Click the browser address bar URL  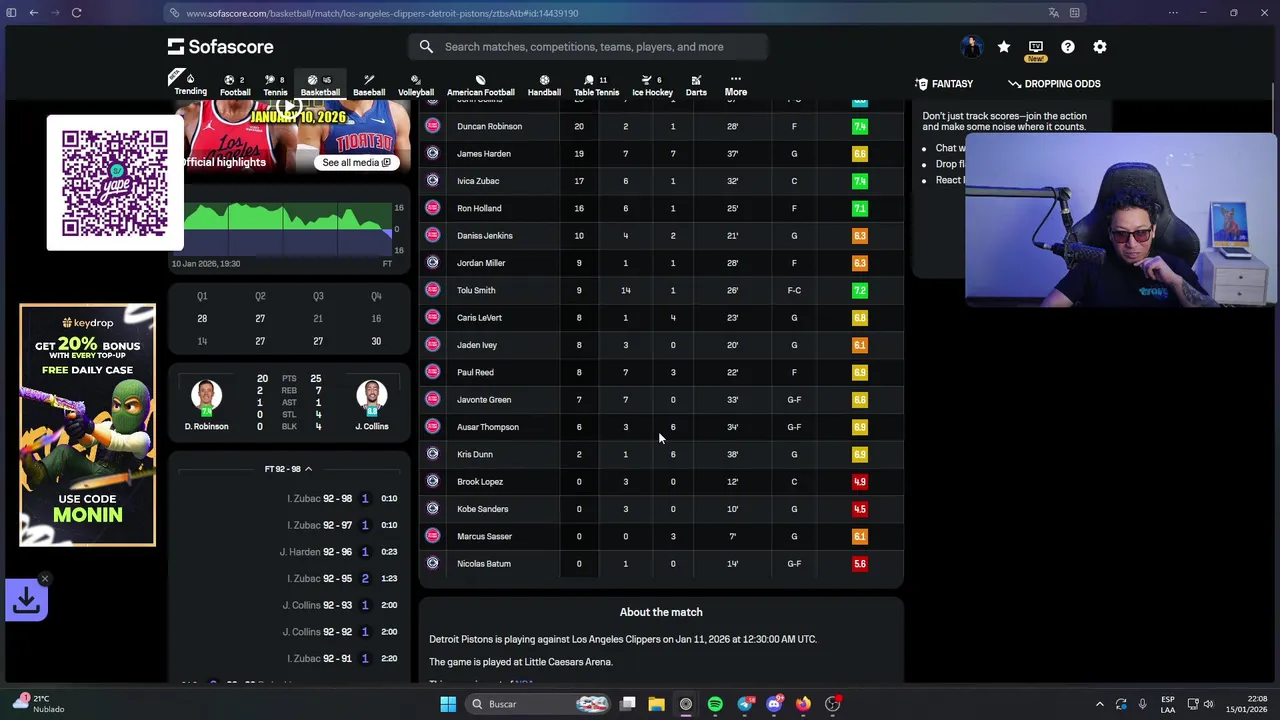tap(382, 13)
